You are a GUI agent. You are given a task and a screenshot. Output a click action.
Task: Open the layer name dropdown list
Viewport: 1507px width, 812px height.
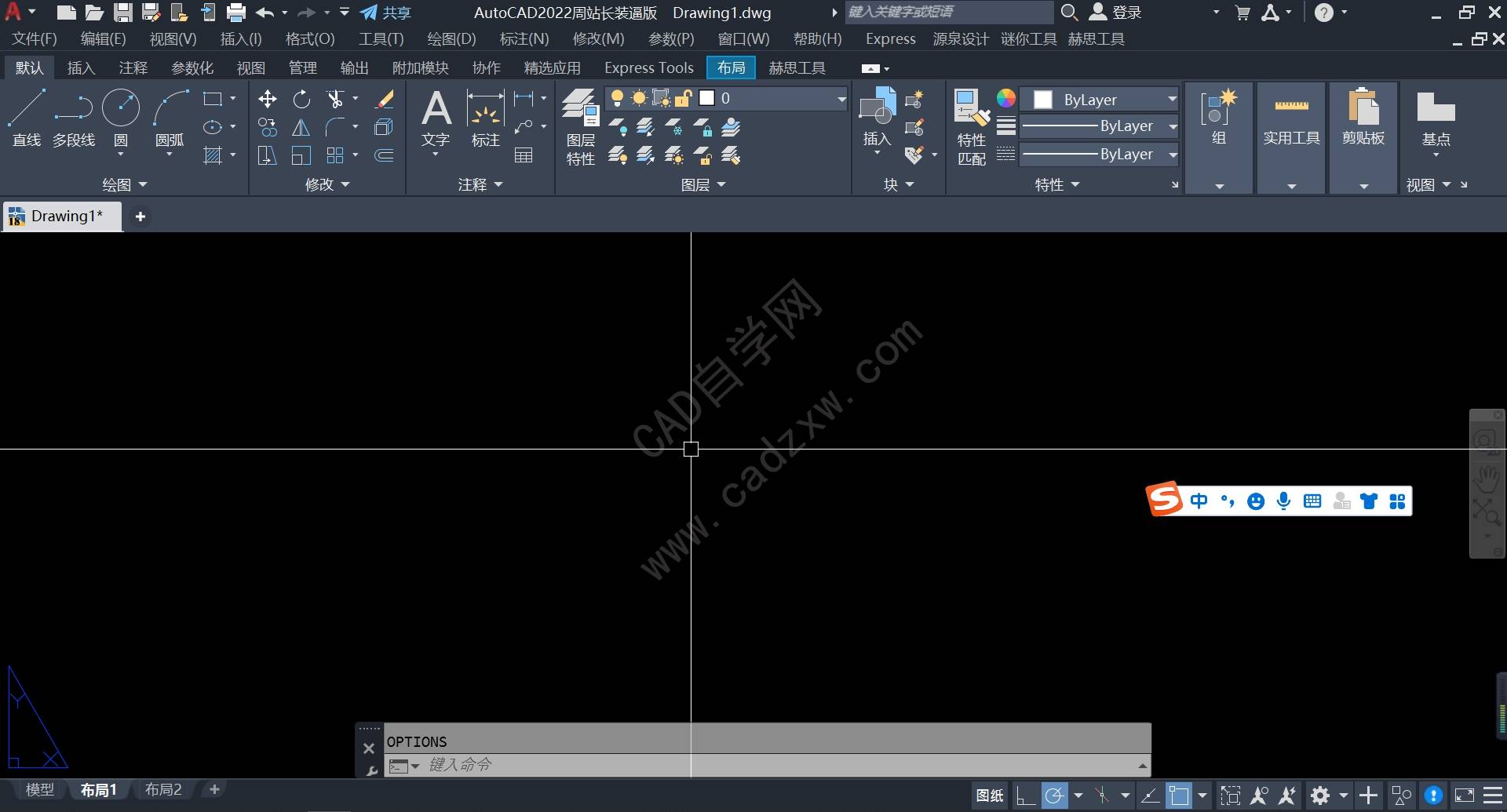pos(841,99)
